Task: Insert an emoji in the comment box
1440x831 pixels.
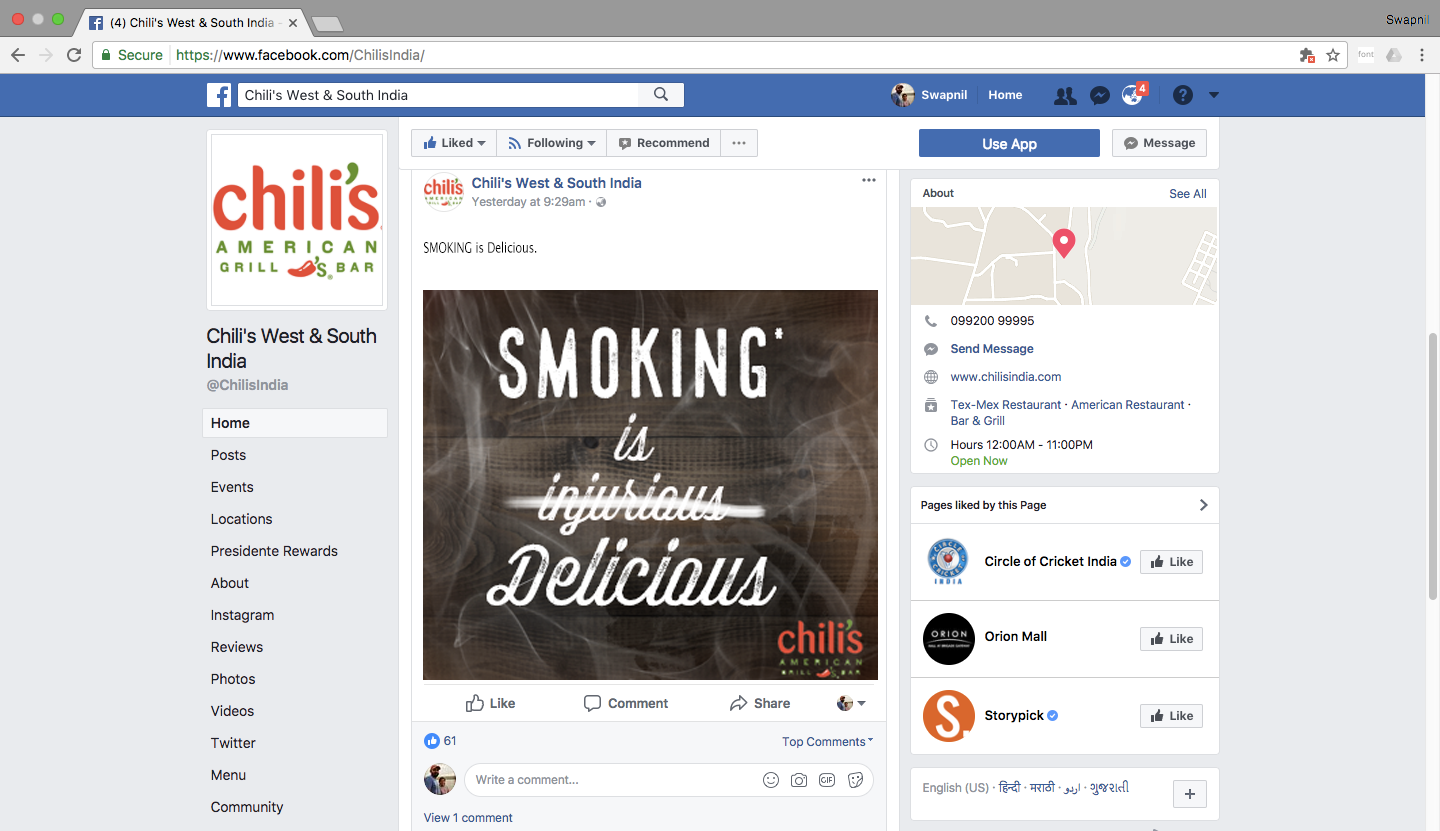Action: (x=770, y=780)
